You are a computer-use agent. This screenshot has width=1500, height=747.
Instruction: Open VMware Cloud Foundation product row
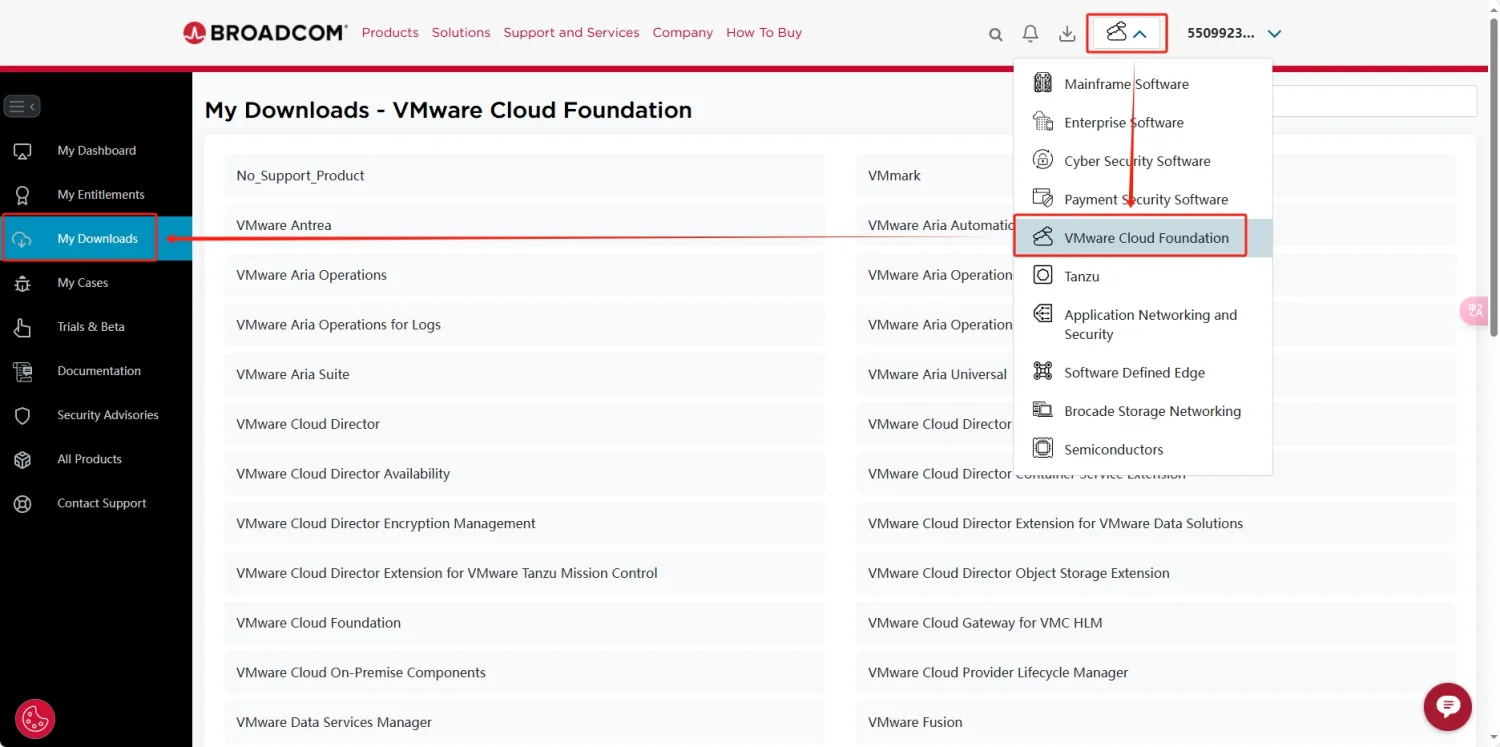click(525, 623)
